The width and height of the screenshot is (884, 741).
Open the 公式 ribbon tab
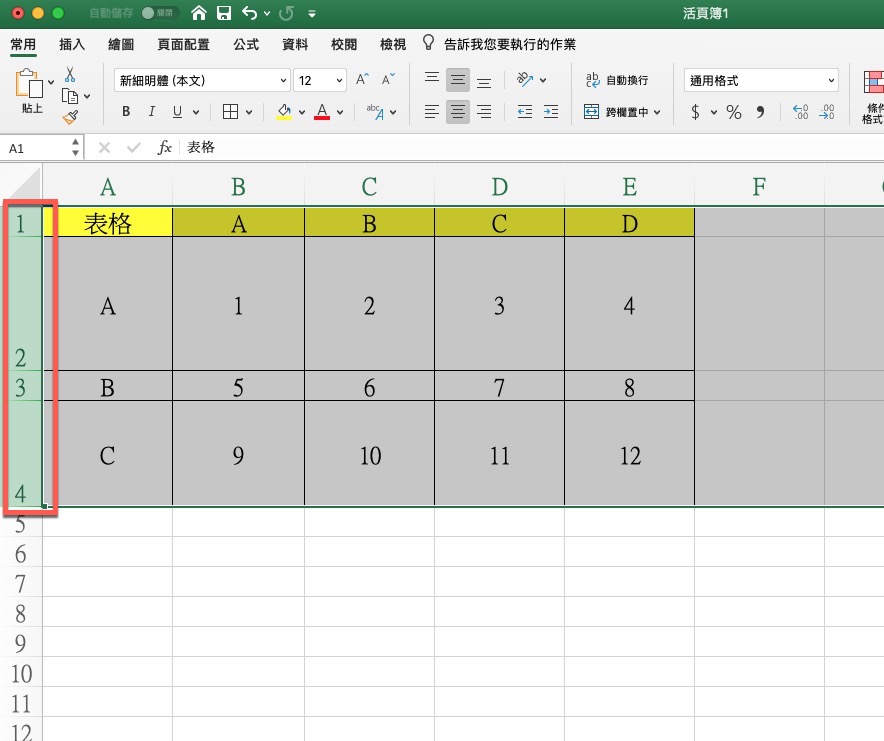tap(246, 44)
